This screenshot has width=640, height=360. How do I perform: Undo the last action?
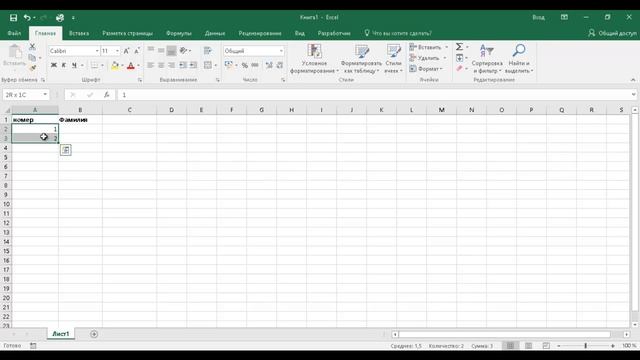(27, 18)
